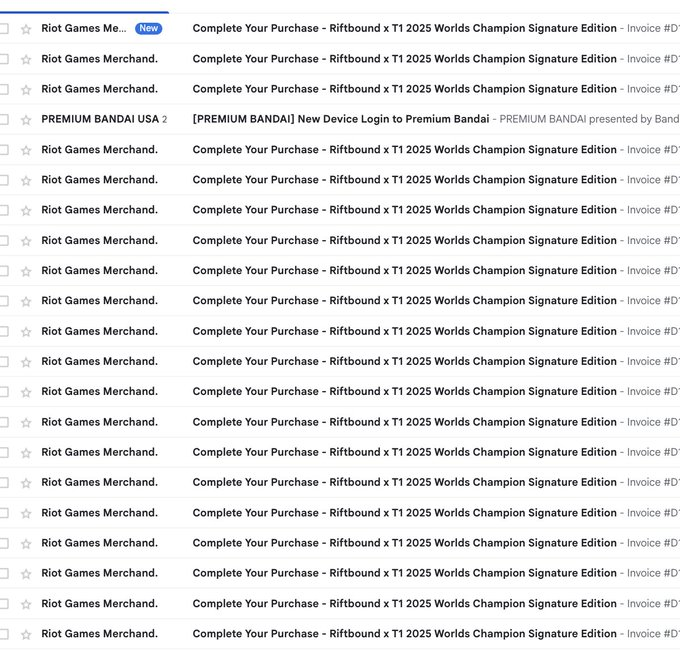Open the Riot email directly below PREMIUM BANDAI
This screenshot has height=656, width=680.
(x=404, y=150)
